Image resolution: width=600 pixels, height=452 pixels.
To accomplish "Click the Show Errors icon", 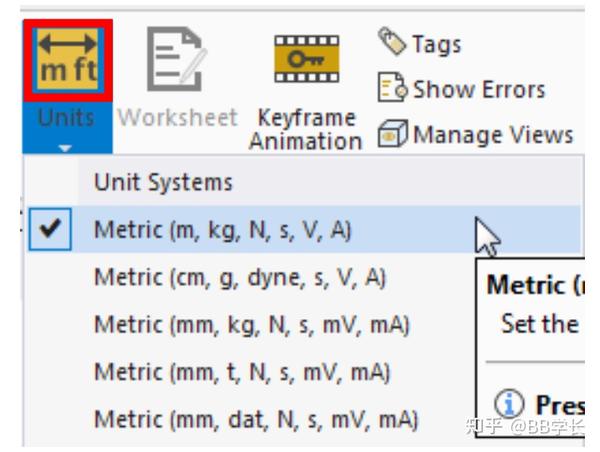I will click(x=393, y=88).
